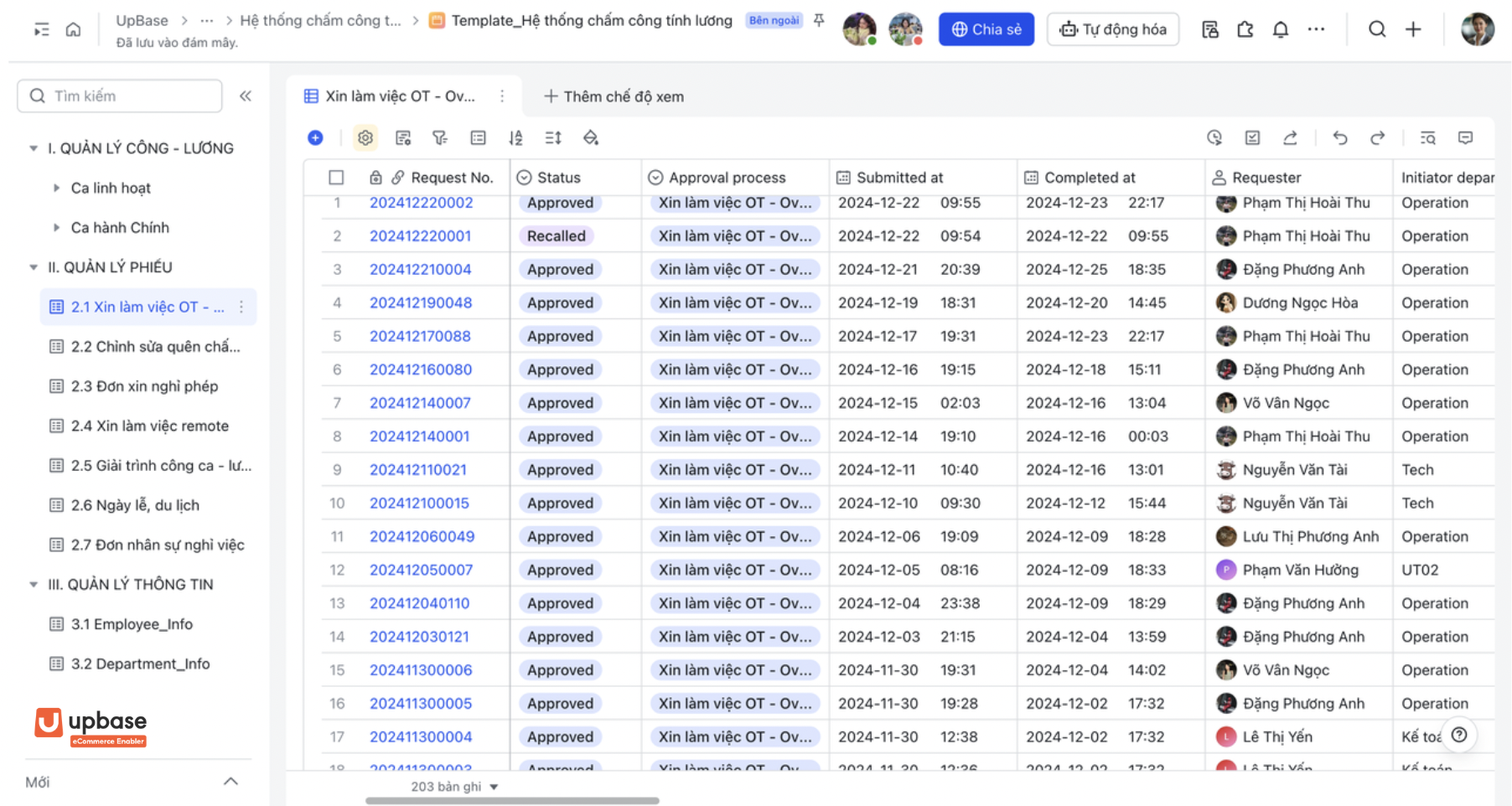Screen dimensions: 1512x806
Task: Open the 203 bản ghi dropdown
Action: pos(454,787)
